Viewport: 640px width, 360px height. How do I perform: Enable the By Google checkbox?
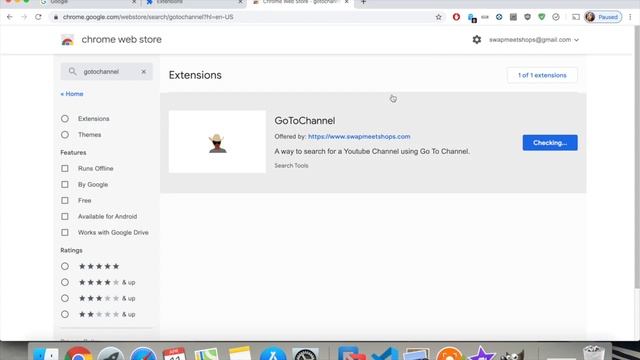(x=65, y=184)
